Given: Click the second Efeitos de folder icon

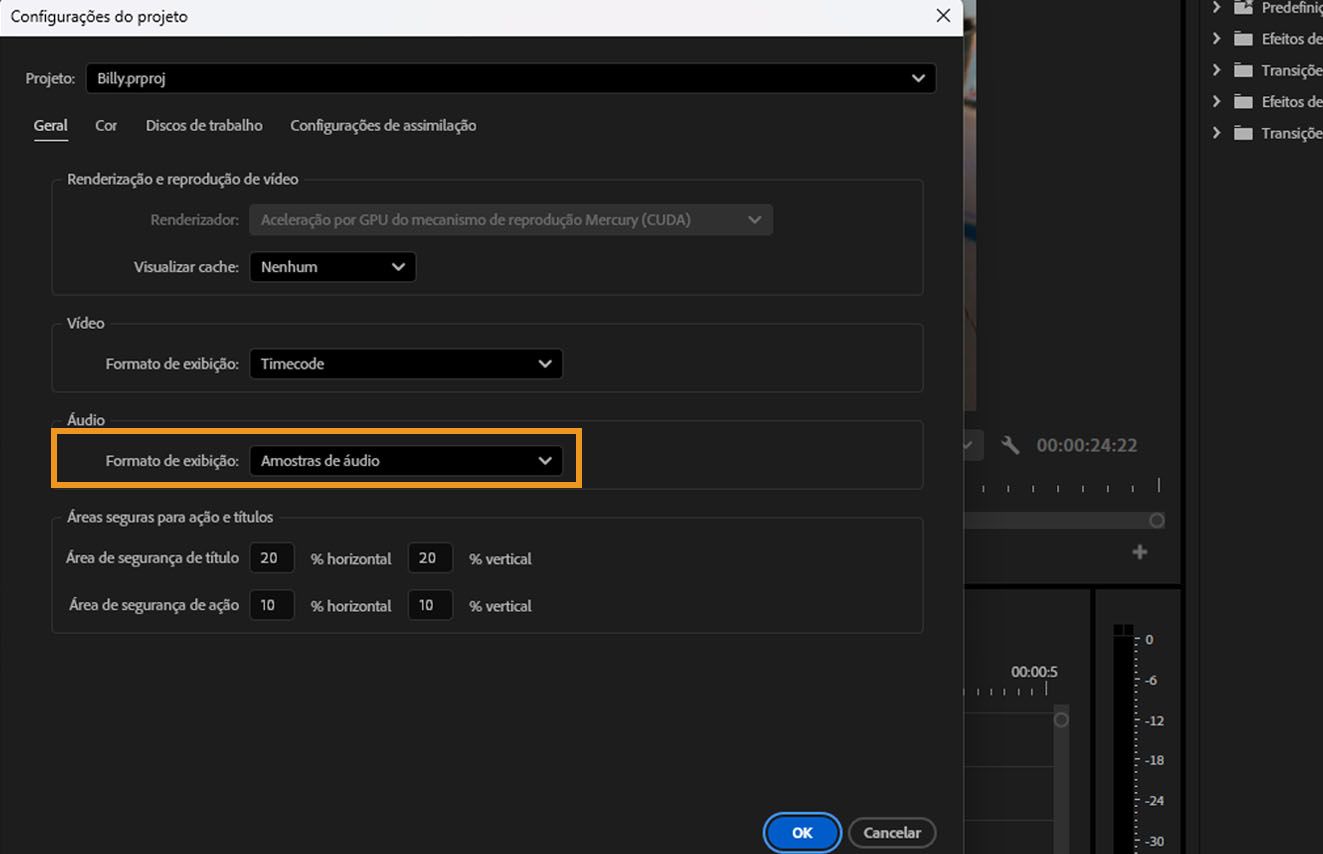Looking at the screenshot, I should pos(1243,101).
